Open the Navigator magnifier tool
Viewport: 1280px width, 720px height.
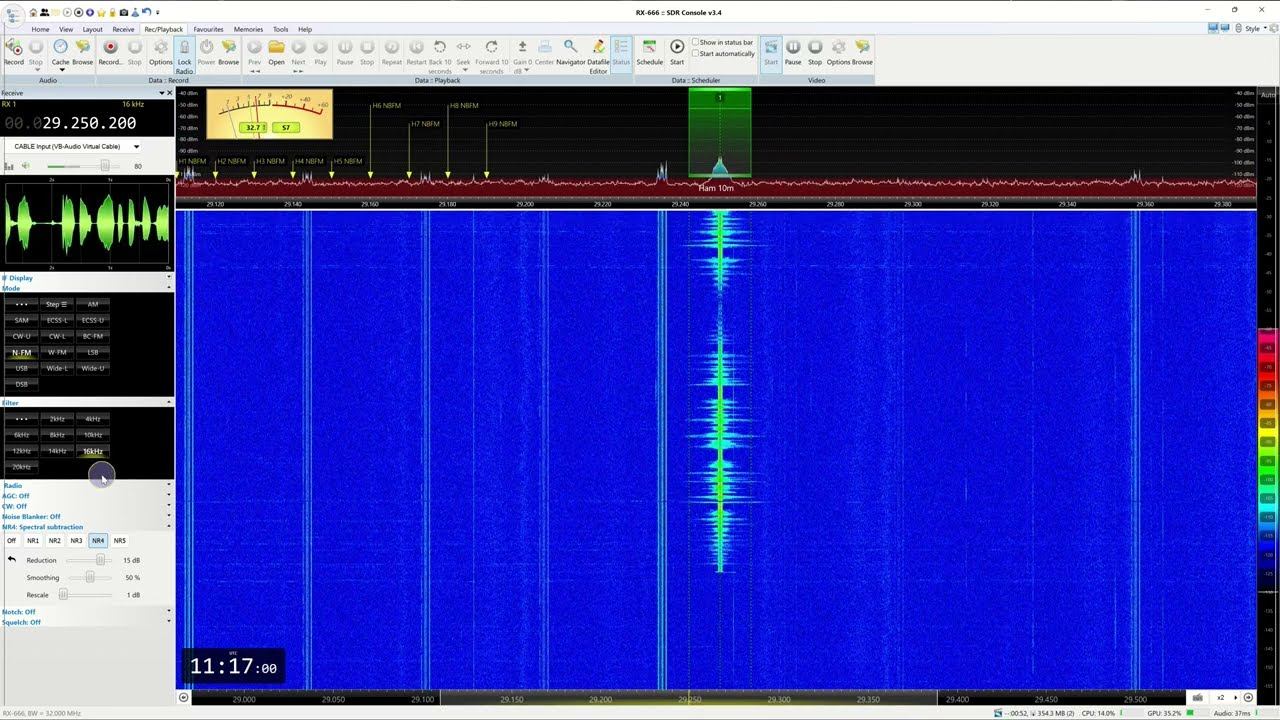pyautogui.click(x=570, y=47)
